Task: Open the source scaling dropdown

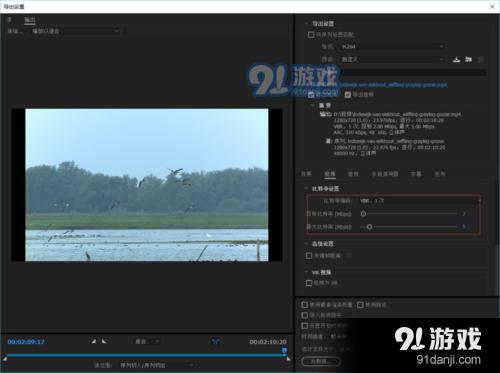Action: [x=75, y=31]
